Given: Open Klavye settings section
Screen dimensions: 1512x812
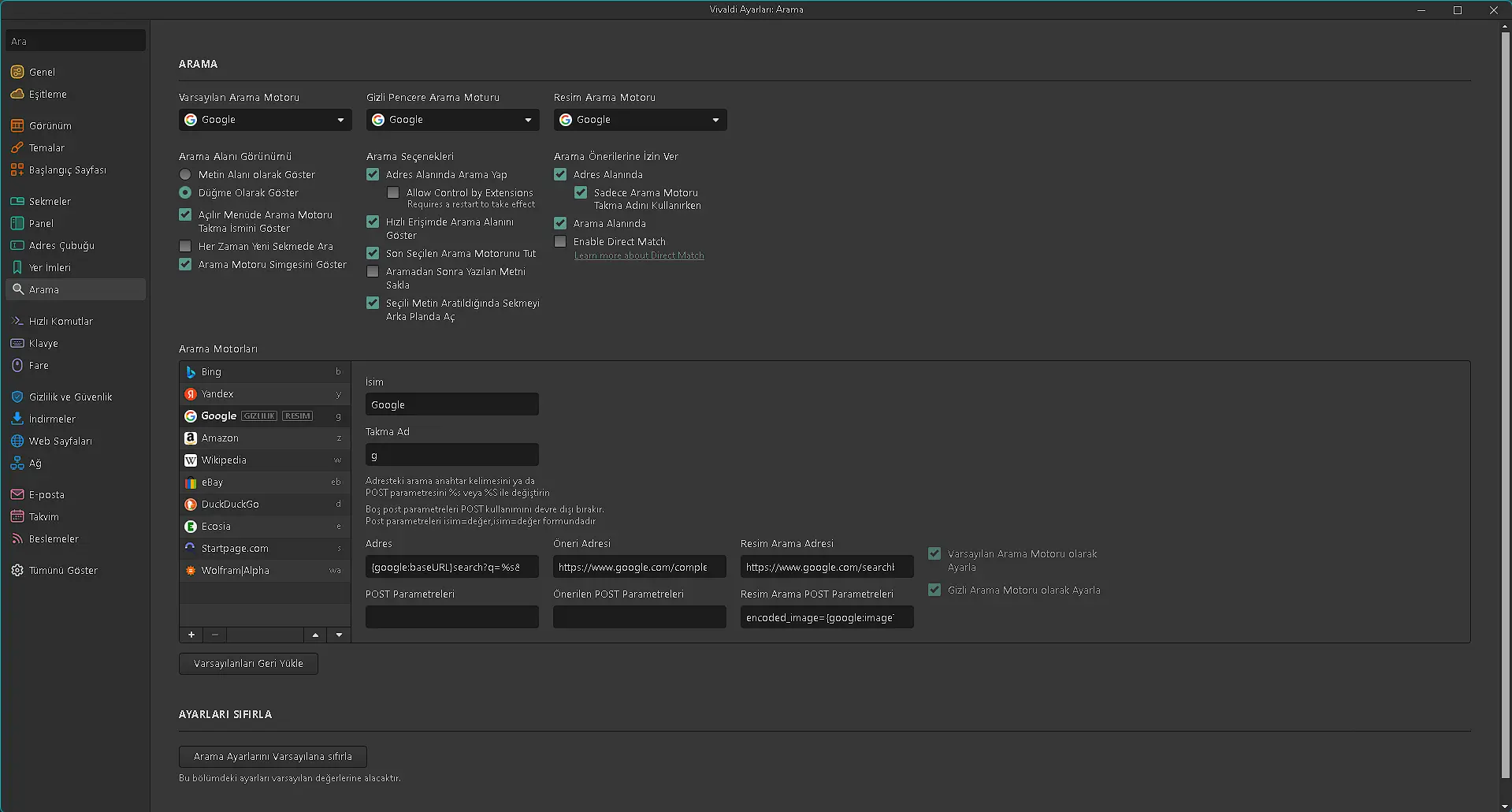Looking at the screenshot, I should (x=76, y=343).
